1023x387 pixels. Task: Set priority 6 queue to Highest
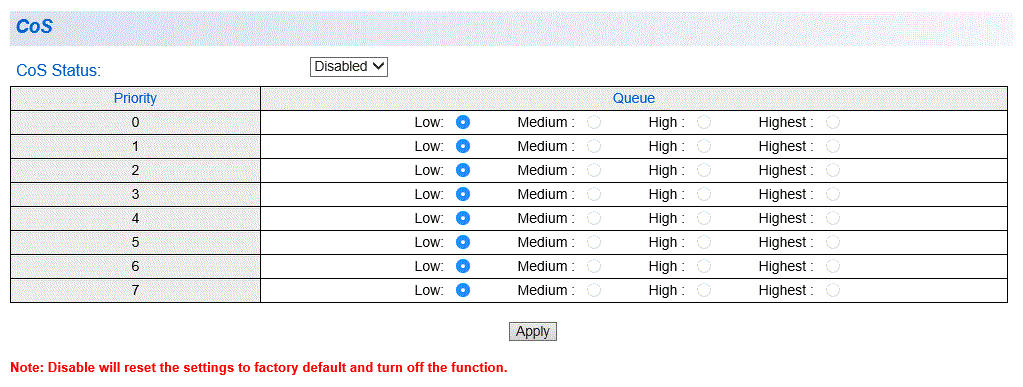pyautogui.click(x=832, y=266)
